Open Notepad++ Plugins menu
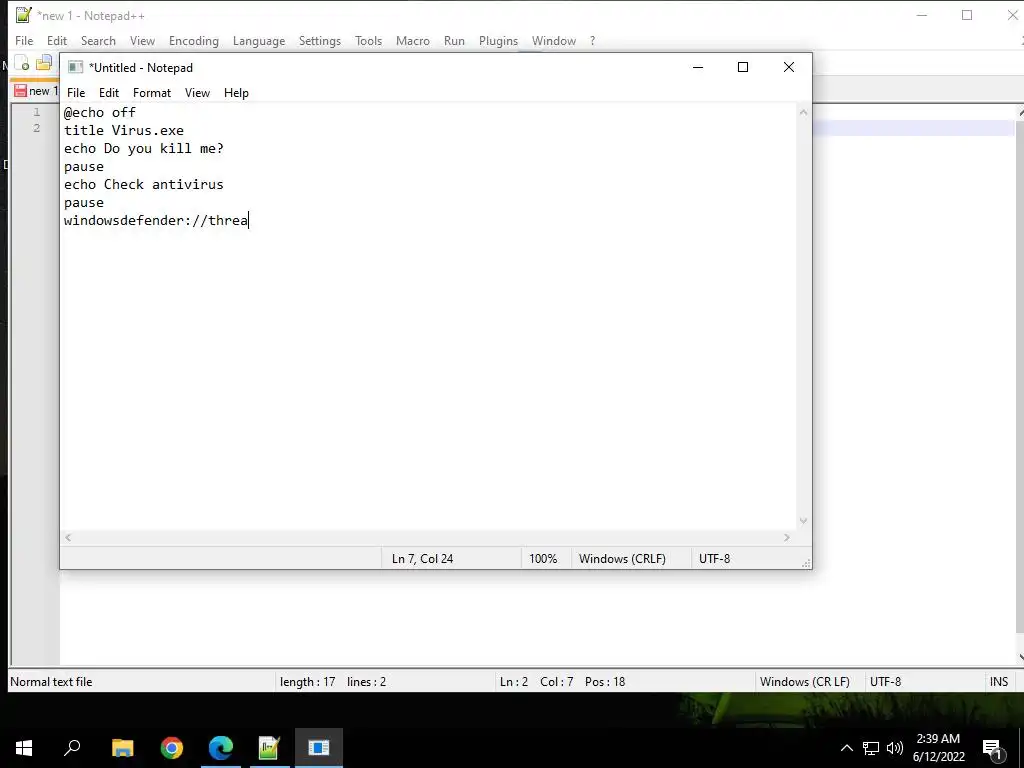Image resolution: width=1024 pixels, height=768 pixels. tap(498, 40)
